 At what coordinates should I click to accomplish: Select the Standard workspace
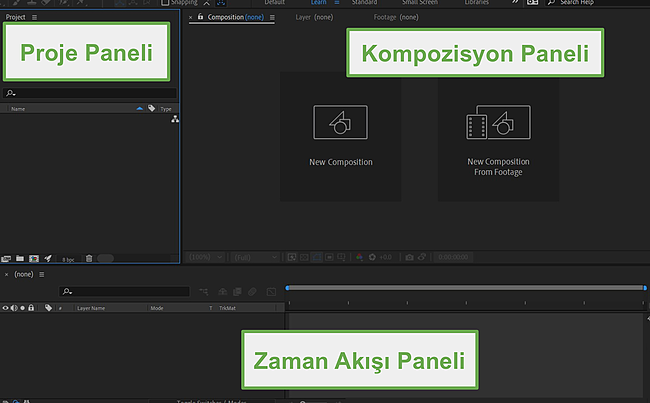(364, 2)
